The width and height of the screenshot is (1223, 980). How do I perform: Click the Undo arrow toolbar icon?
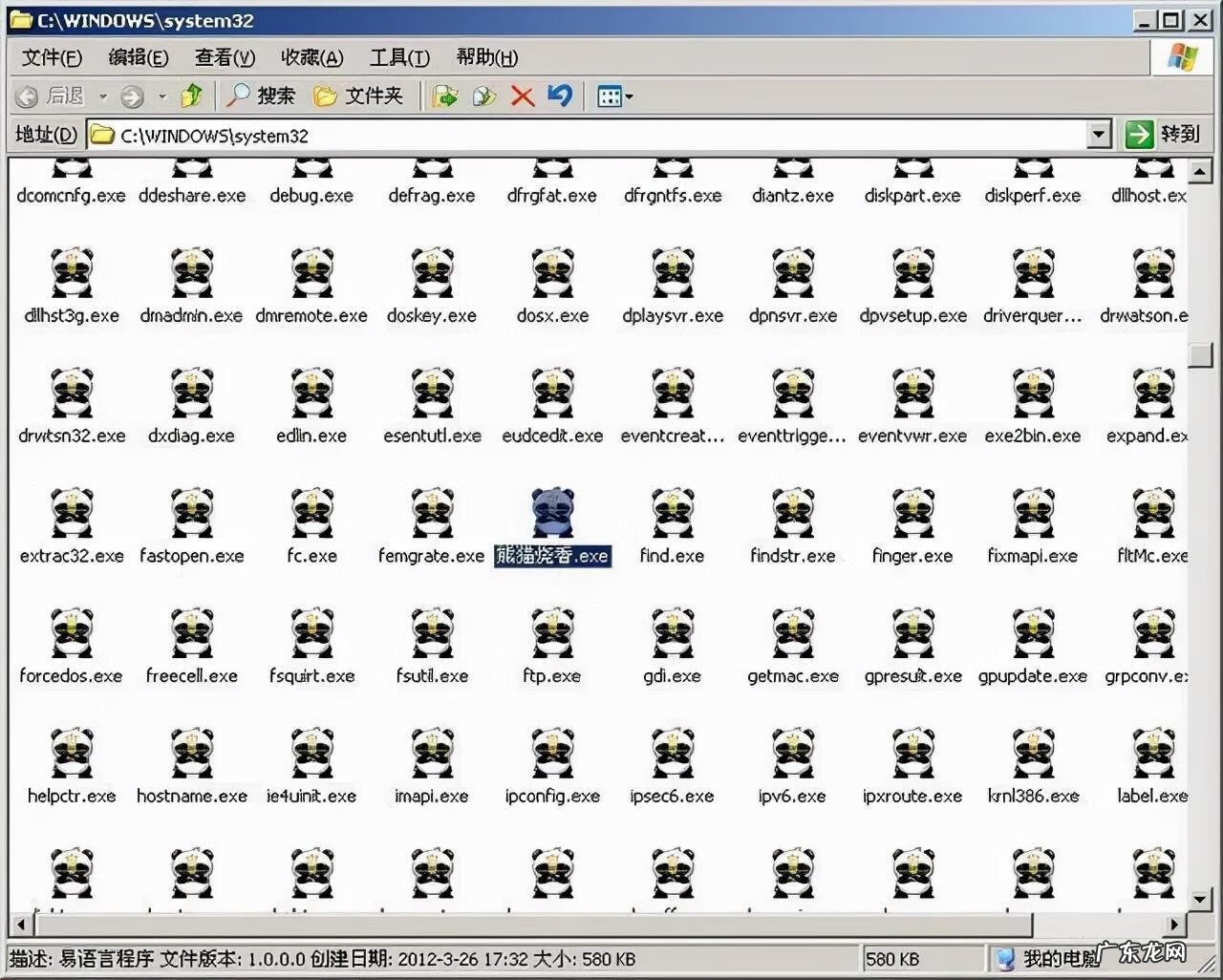pos(560,96)
